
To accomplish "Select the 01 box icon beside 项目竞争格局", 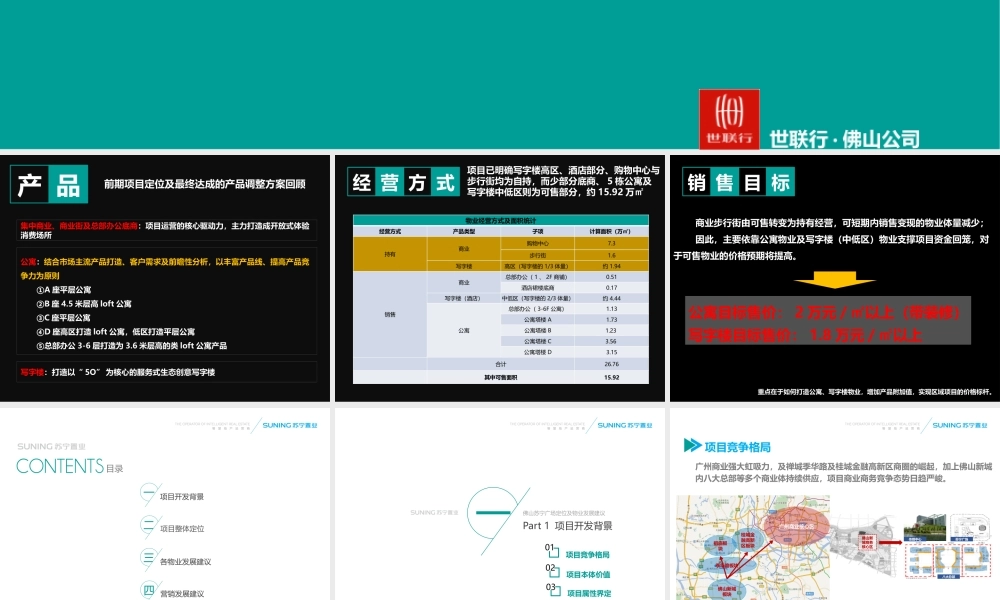I will (x=555, y=550).
